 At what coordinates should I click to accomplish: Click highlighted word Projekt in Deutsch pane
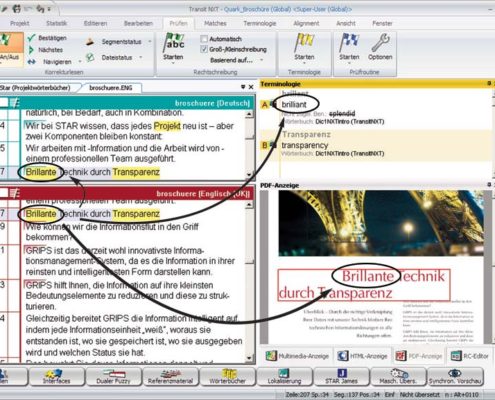click(167, 126)
